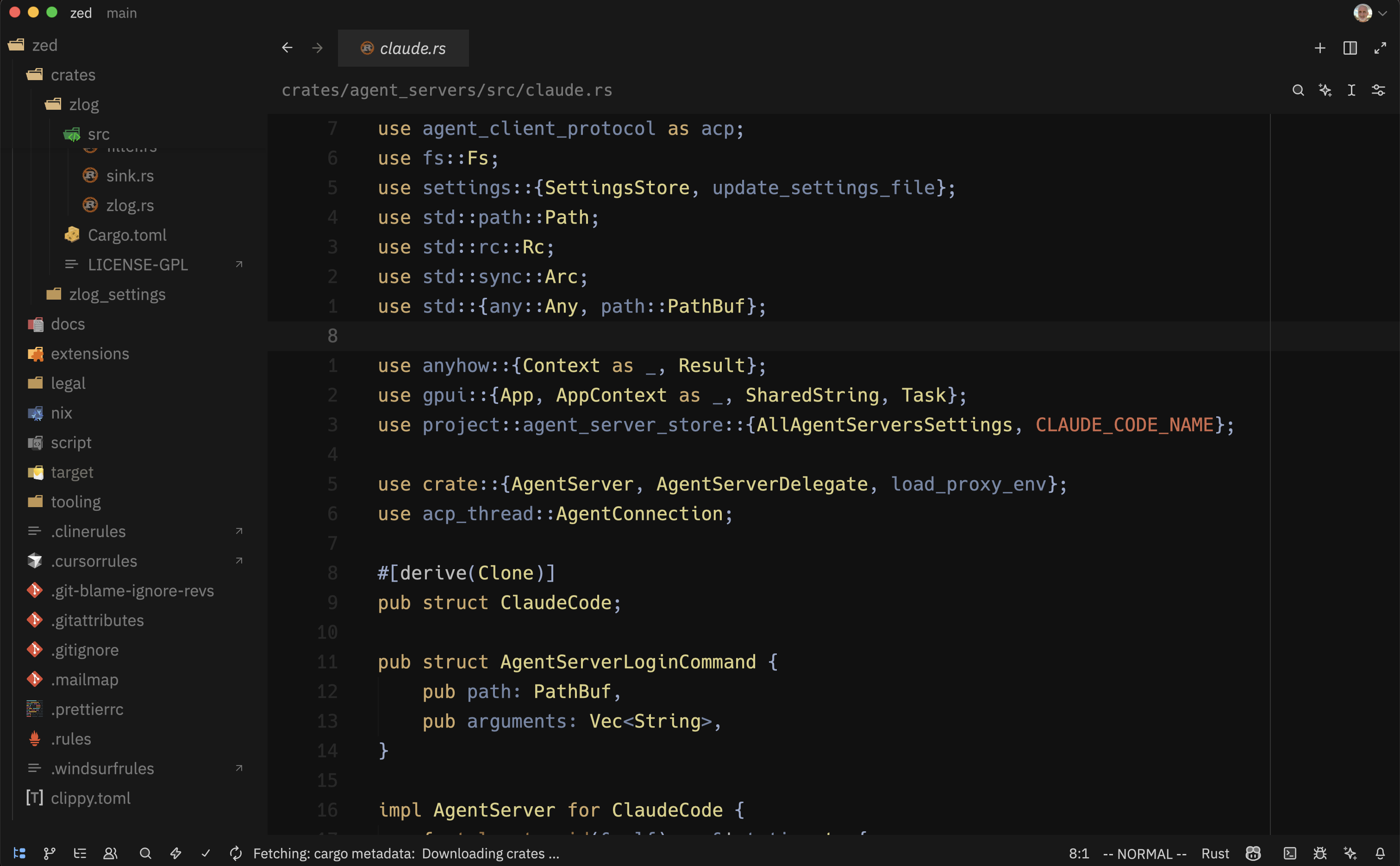
Task: Click the zed project name in title bar
Action: coord(81,13)
